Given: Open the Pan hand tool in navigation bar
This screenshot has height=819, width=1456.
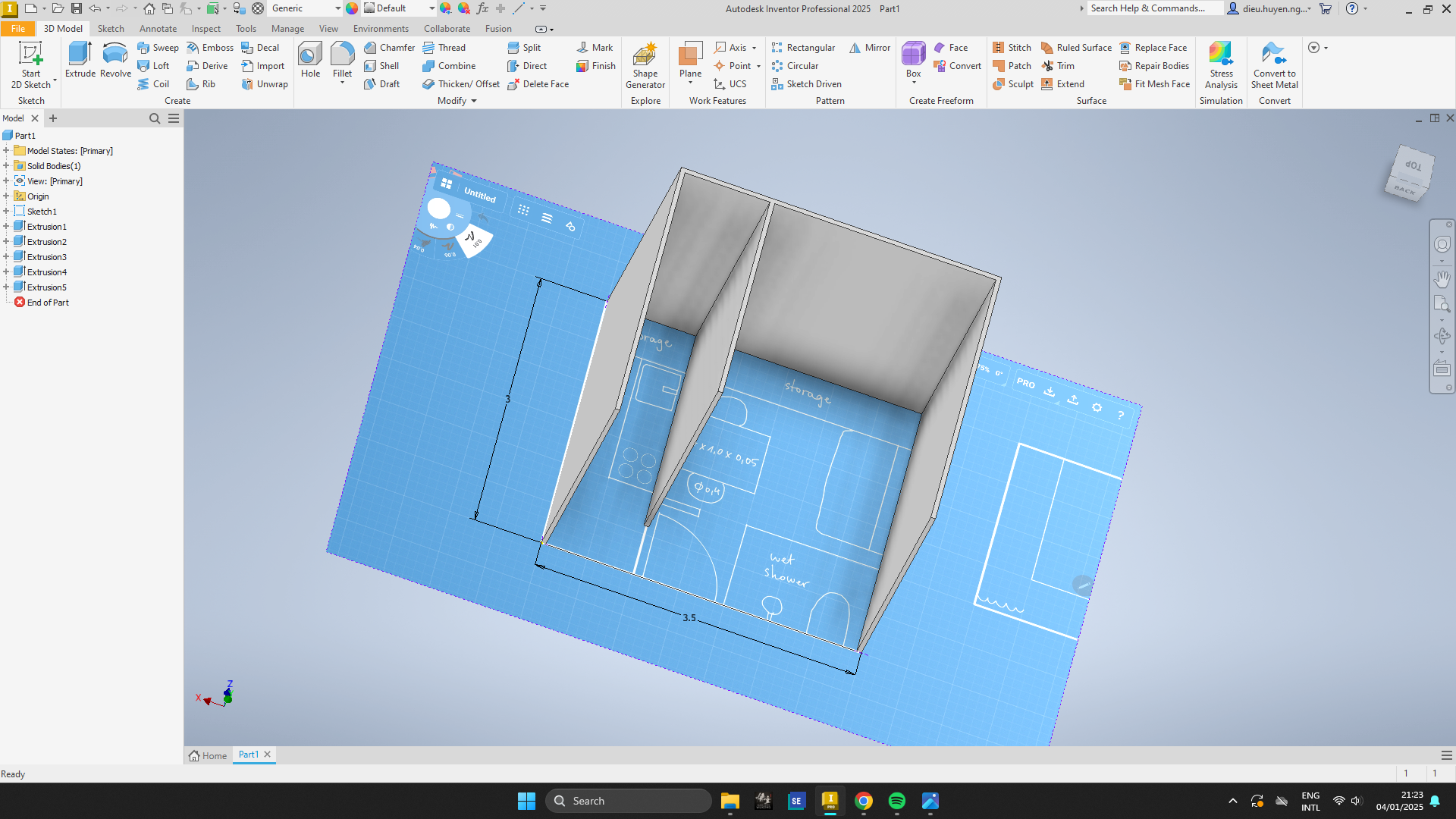Looking at the screenshot, I should [x=1442, y=279].
